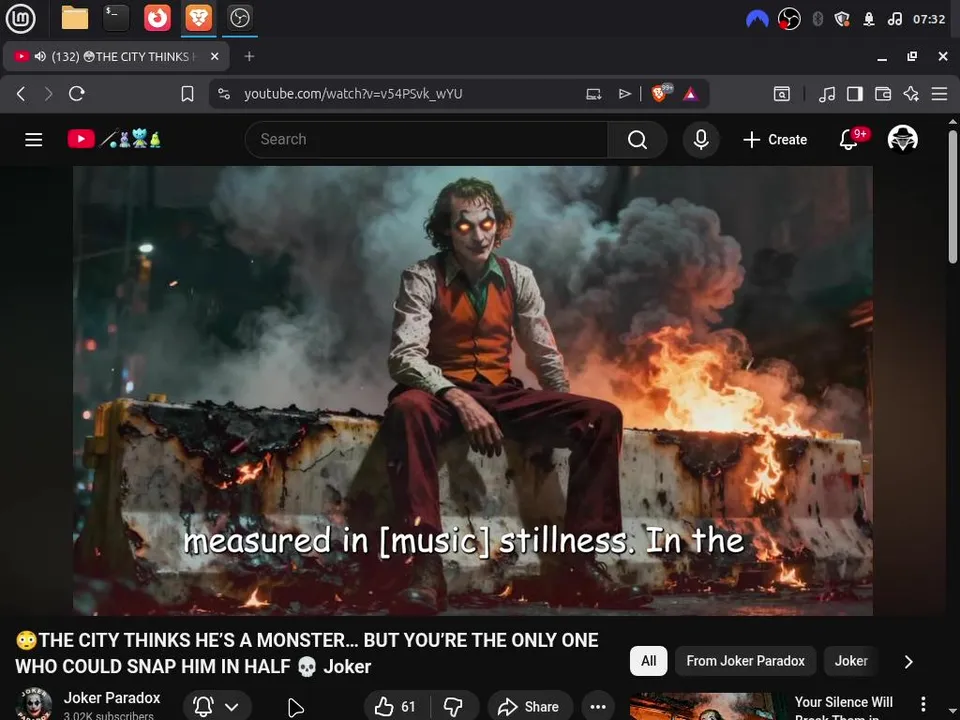Open YouTube notifications bell
Screen dimensions: 960x720
click(849, 140)
